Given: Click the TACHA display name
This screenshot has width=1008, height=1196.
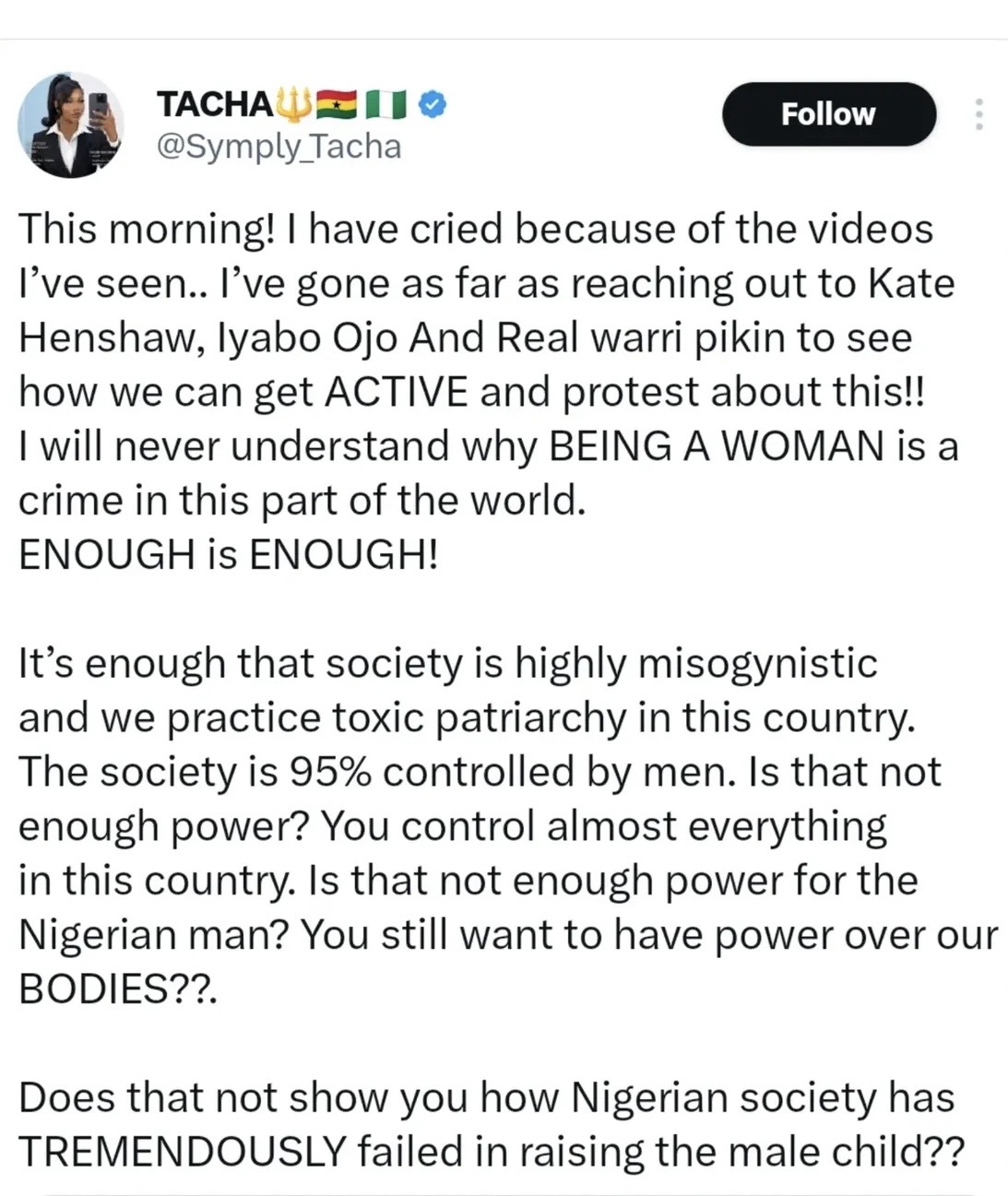Looking at the screenshot, I should 213,104.
